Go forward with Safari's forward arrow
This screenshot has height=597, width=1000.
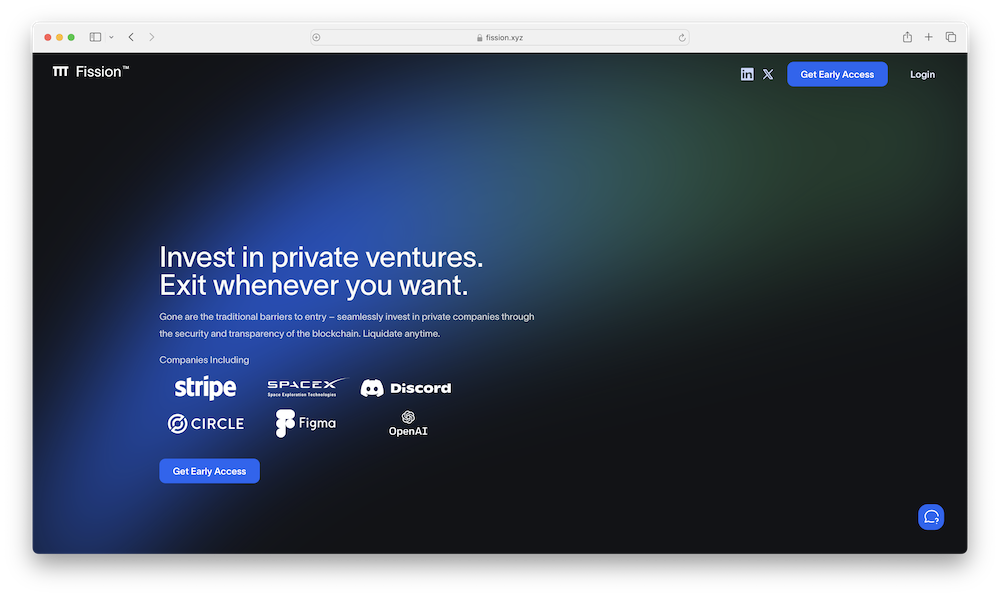pyautogui.click(x=152, y=37)
